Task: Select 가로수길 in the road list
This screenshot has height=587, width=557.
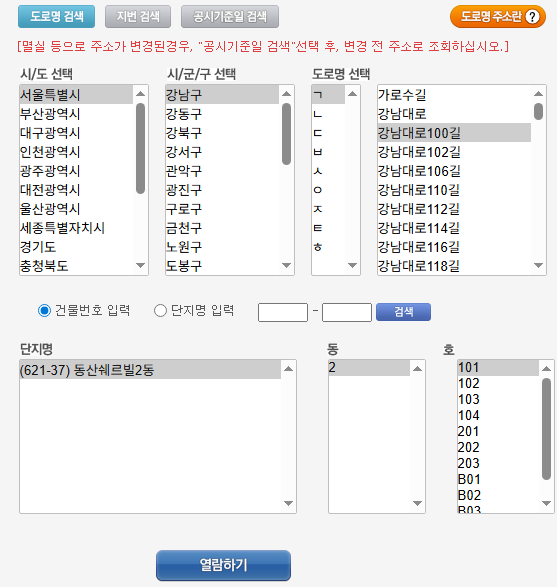Action: coord(454,94)
